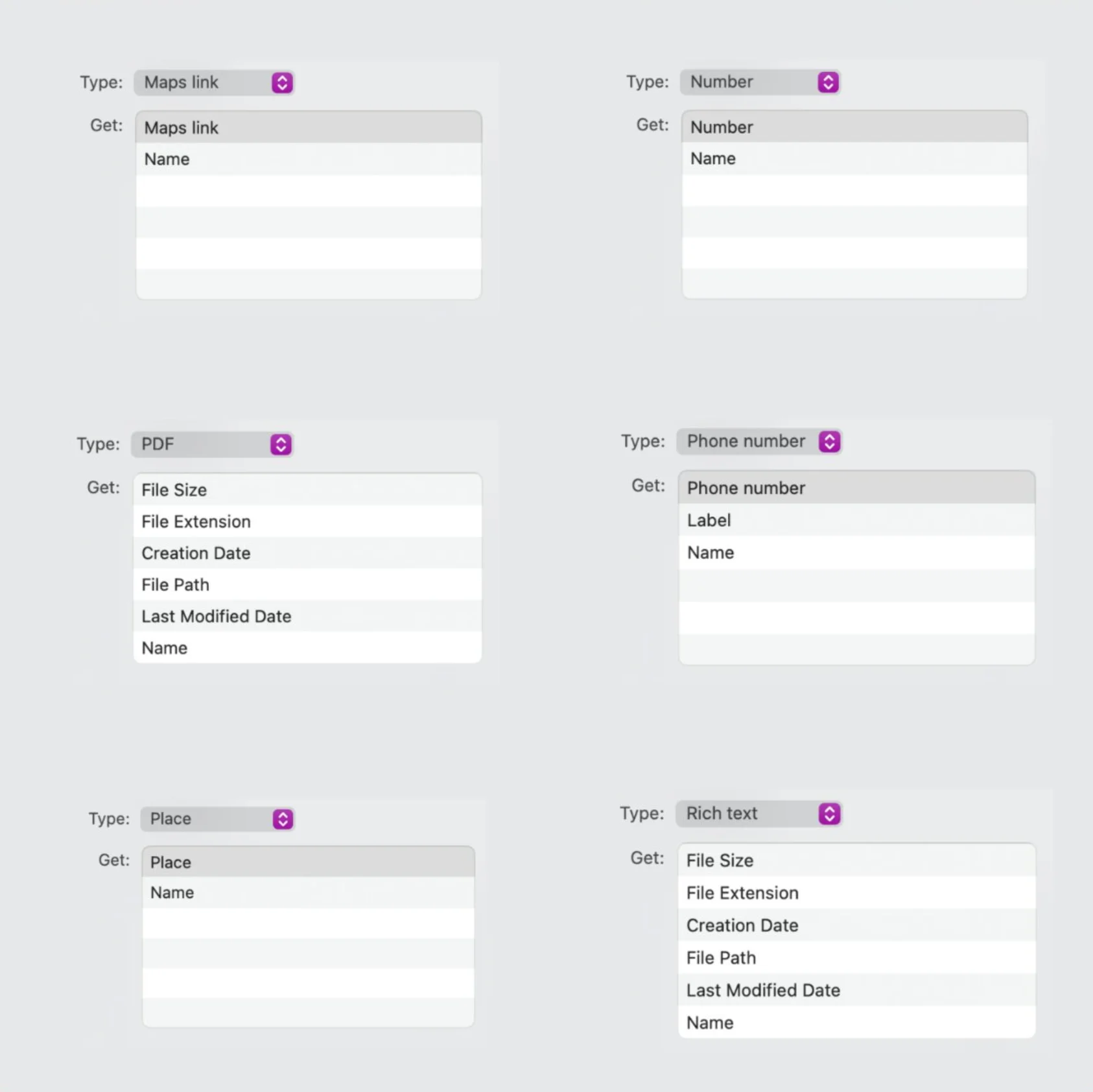Screen dimensions: 1093x1092
Task: Select Maps link in the Get list
Action: pos(308,128)
